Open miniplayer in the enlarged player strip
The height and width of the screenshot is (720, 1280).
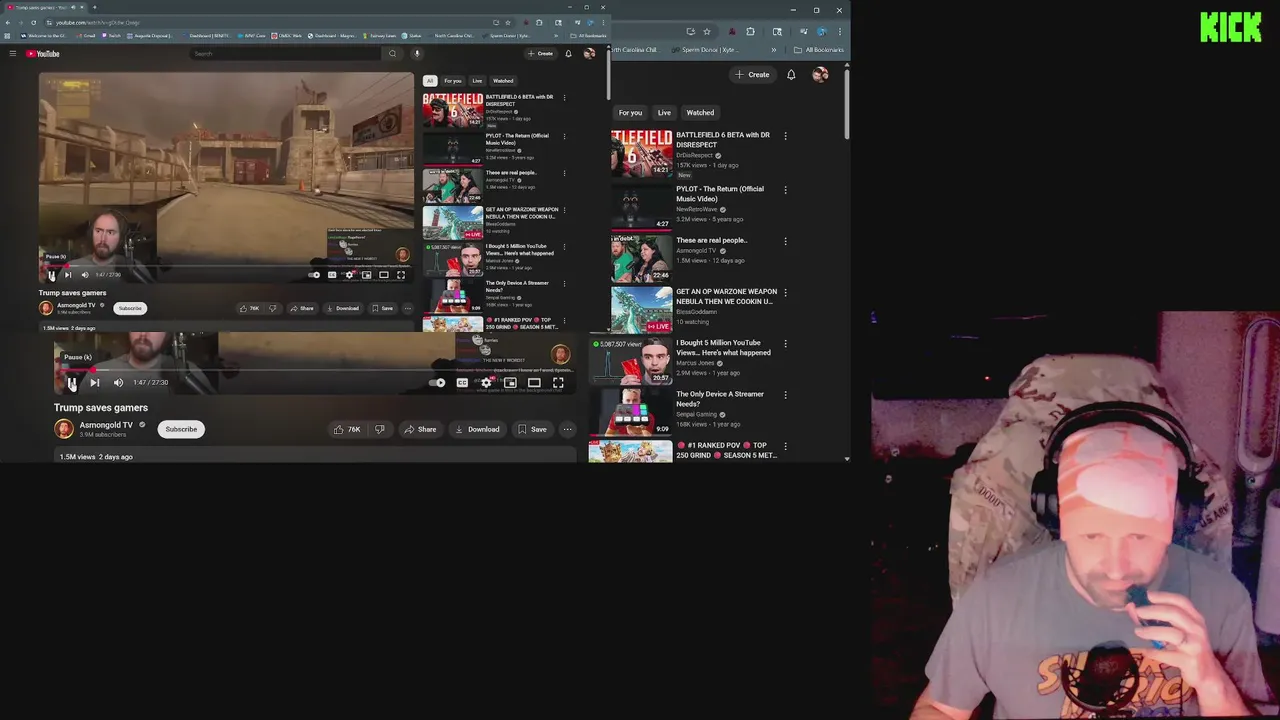coord(510,382)
